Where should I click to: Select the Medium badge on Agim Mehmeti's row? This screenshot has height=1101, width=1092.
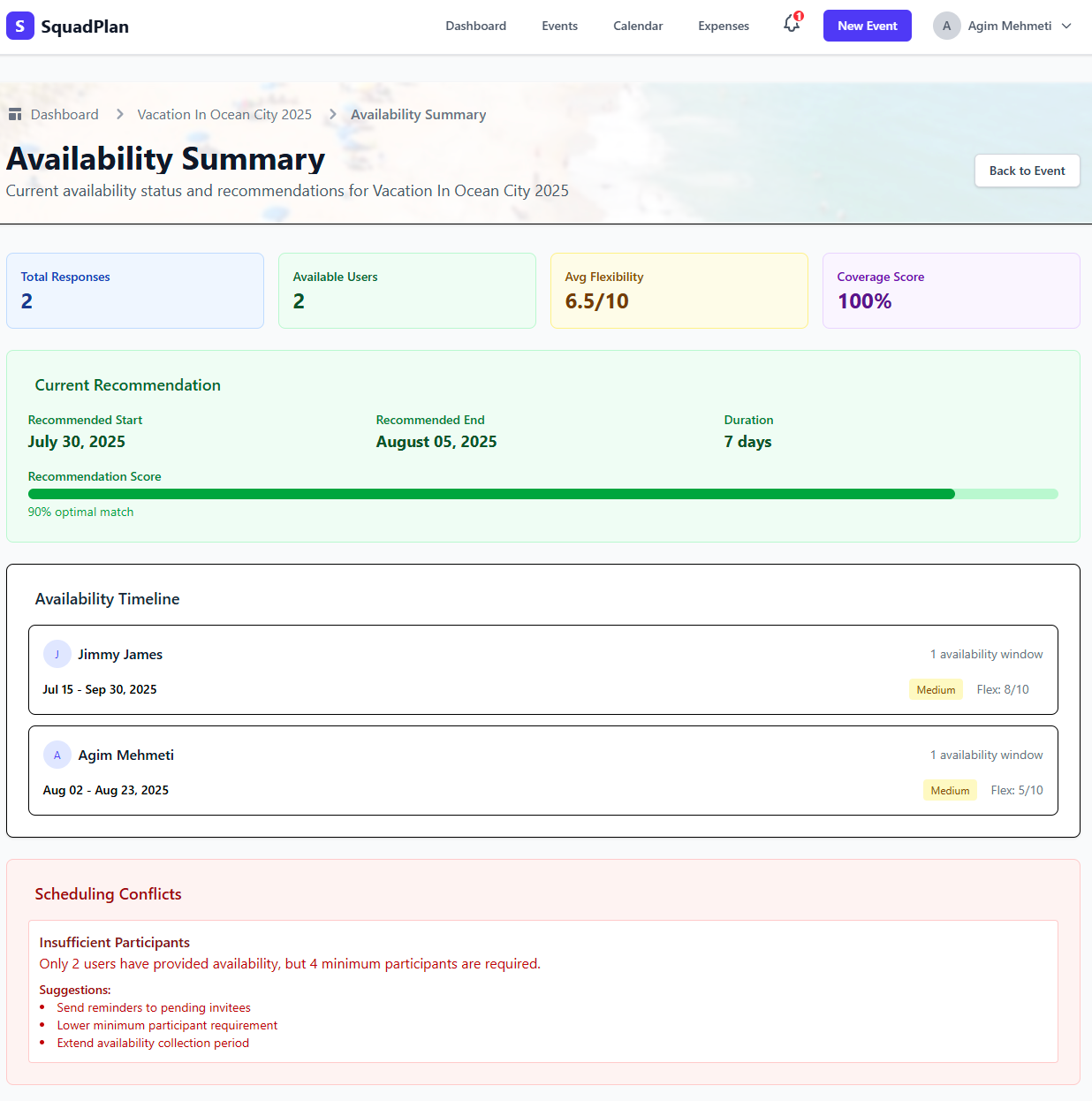pyautogui.click(x=950, y=790)
